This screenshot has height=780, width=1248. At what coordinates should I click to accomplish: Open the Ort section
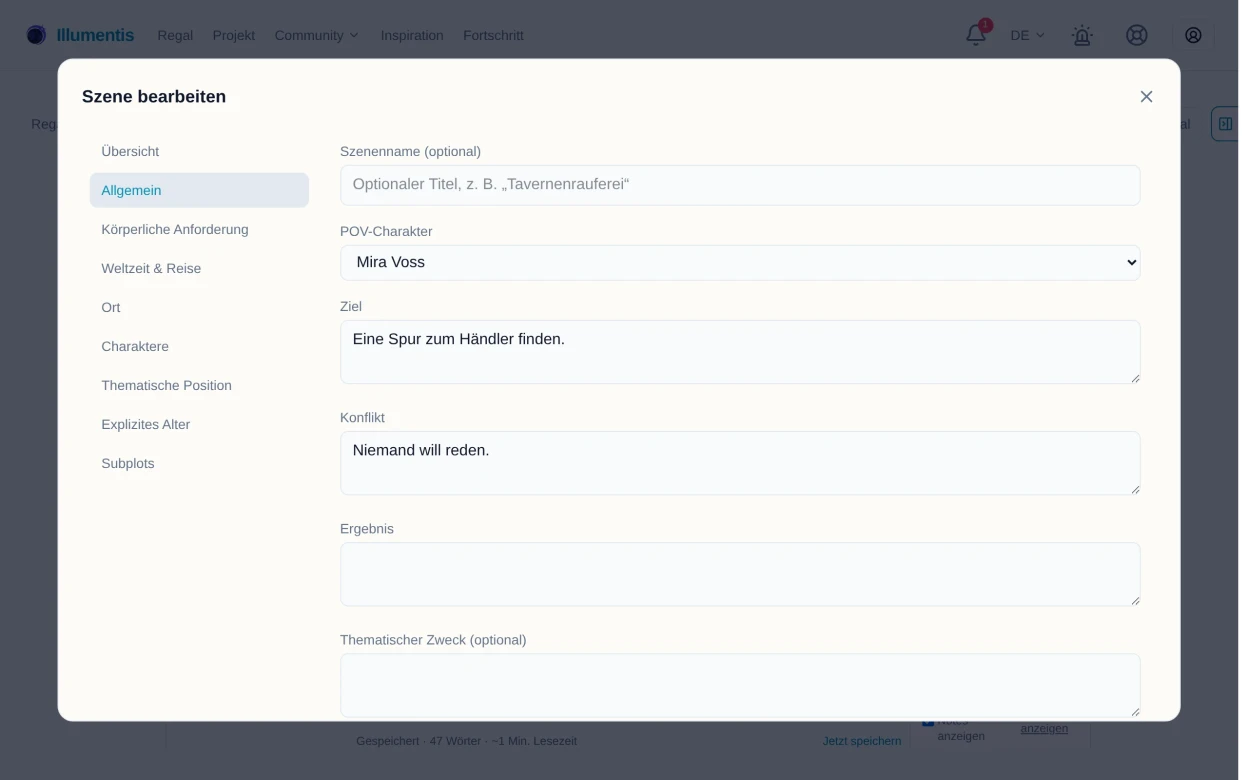point(199,307)
